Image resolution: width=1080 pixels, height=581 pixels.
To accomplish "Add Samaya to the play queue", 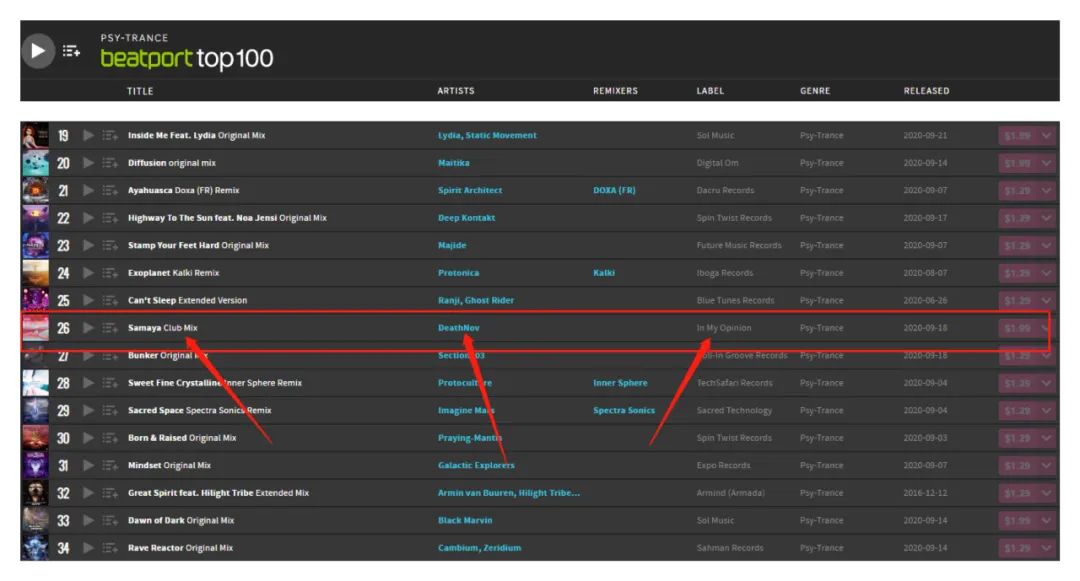I will (x=110, y=328).
